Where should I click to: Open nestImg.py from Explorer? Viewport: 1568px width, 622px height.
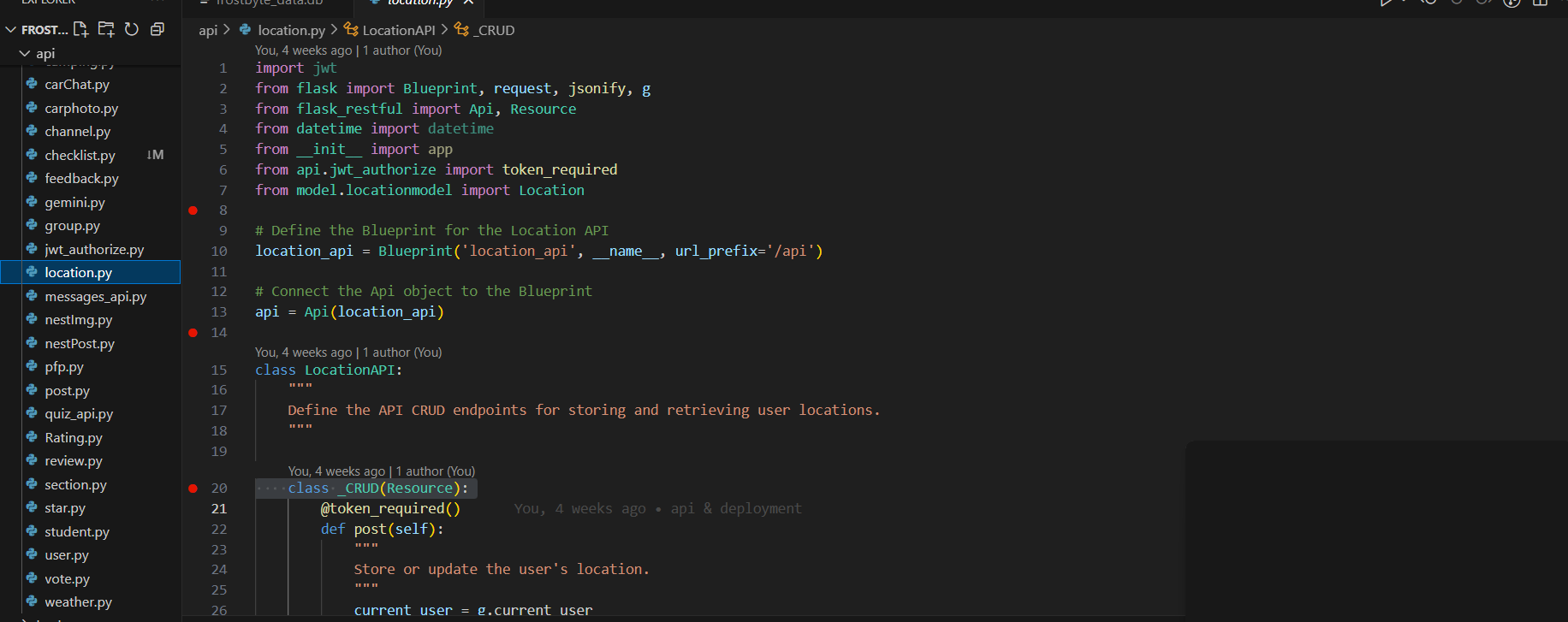(79, 320)
